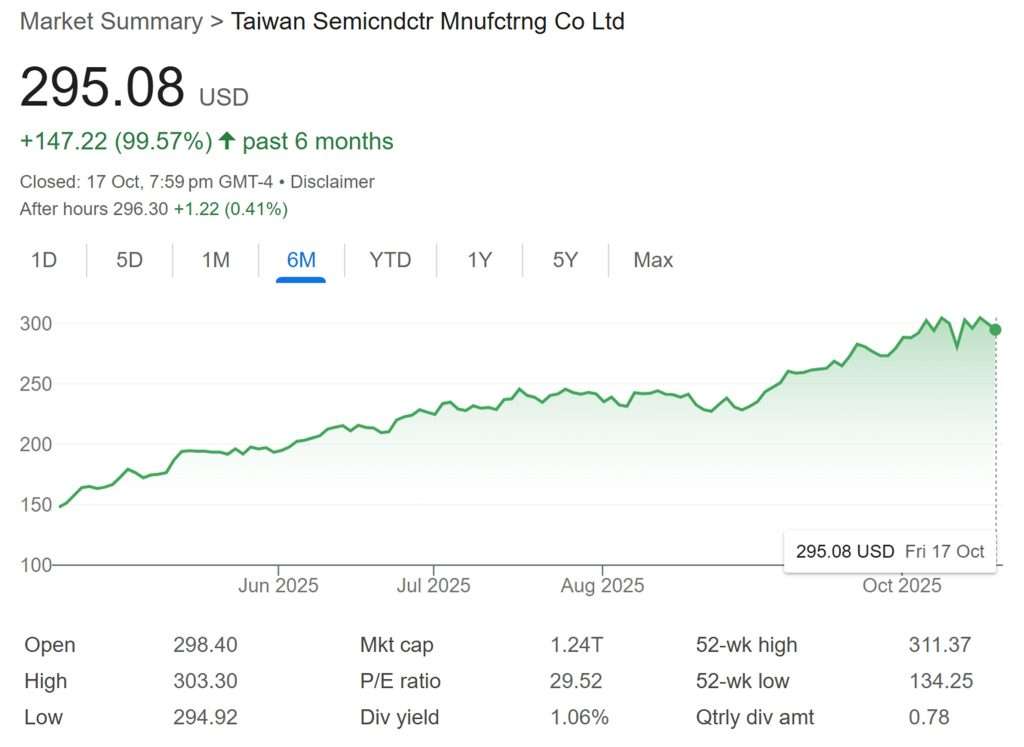View the 5Y price history
Viewport: 1024px width, 747px height.
click(565, 260)
